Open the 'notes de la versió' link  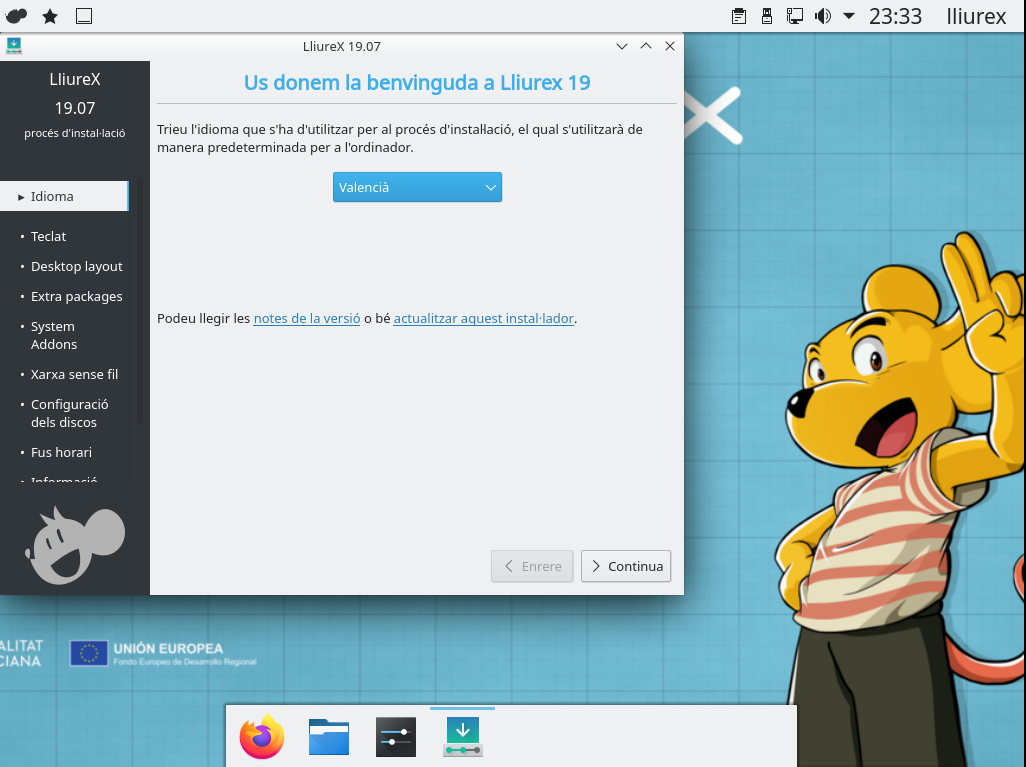click(x=307, y=319)
